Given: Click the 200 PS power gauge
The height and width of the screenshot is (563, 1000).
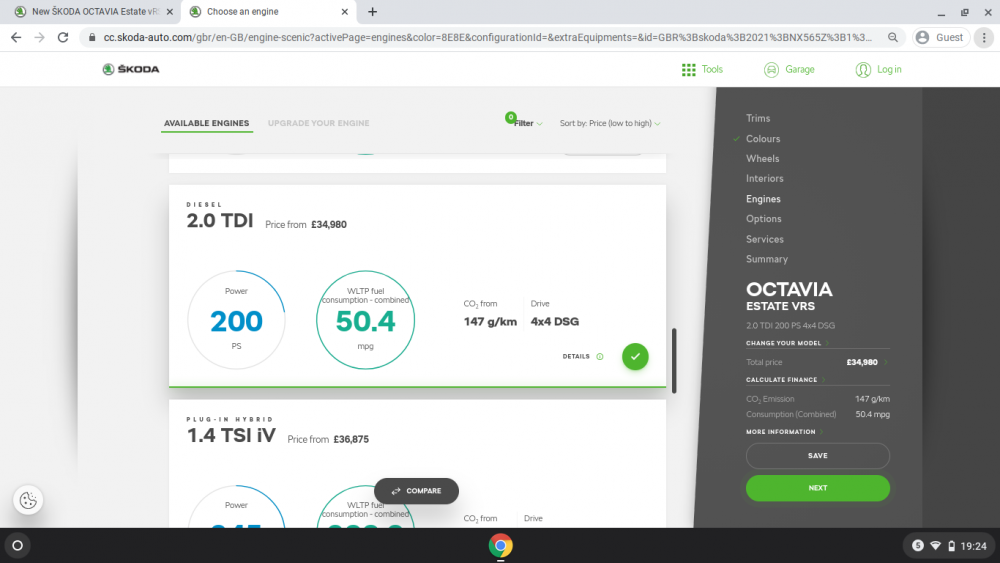Looking at the screenshot, I should point(236,320).
